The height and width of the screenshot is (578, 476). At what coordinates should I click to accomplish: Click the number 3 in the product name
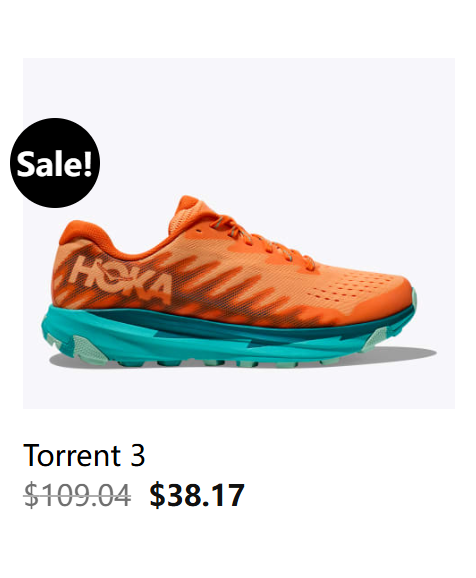click(x=138, y=455)
